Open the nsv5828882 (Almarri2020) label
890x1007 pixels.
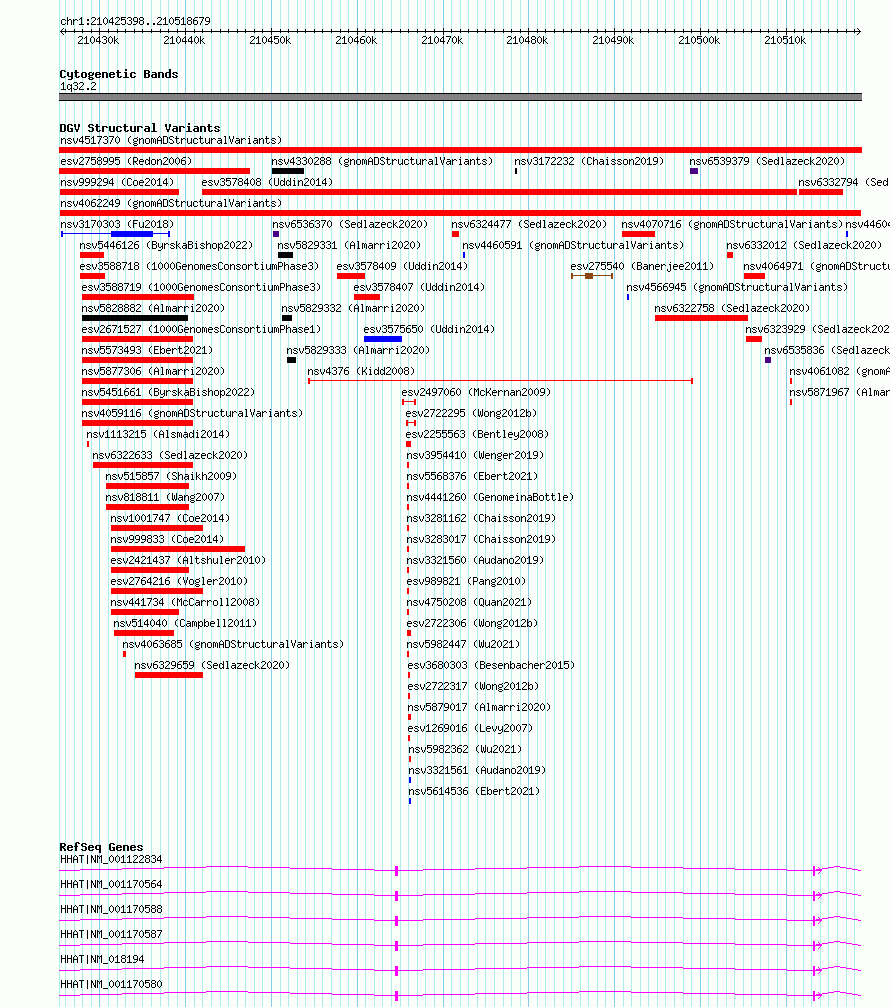click(153, 308)
